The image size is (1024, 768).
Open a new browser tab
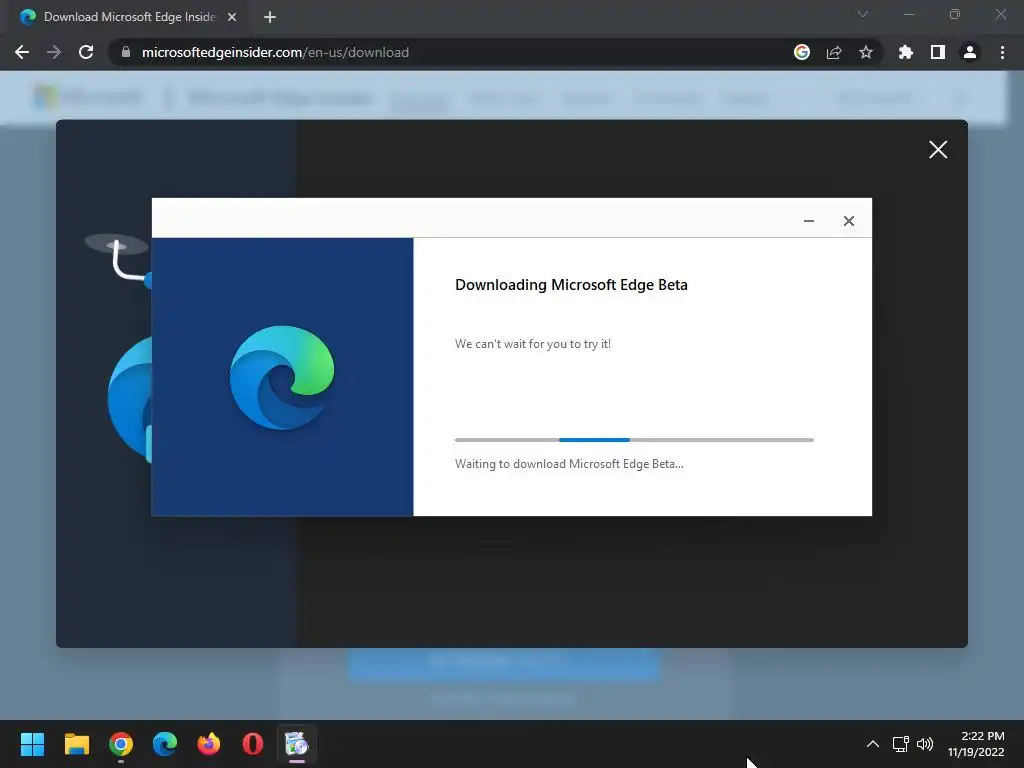270,17
